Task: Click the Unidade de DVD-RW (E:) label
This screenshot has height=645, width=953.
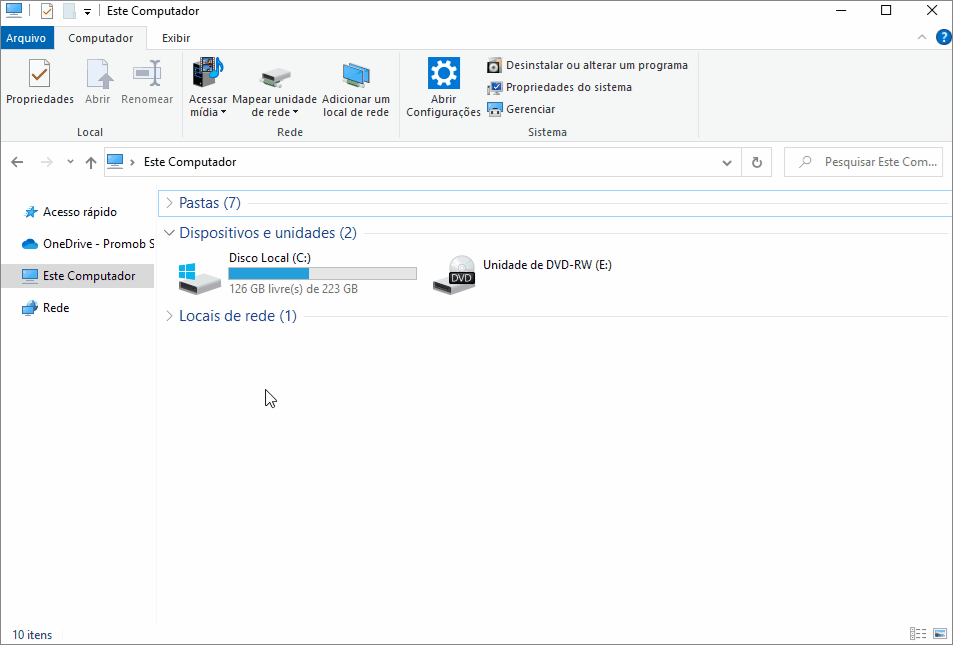Action: point(547,264)
